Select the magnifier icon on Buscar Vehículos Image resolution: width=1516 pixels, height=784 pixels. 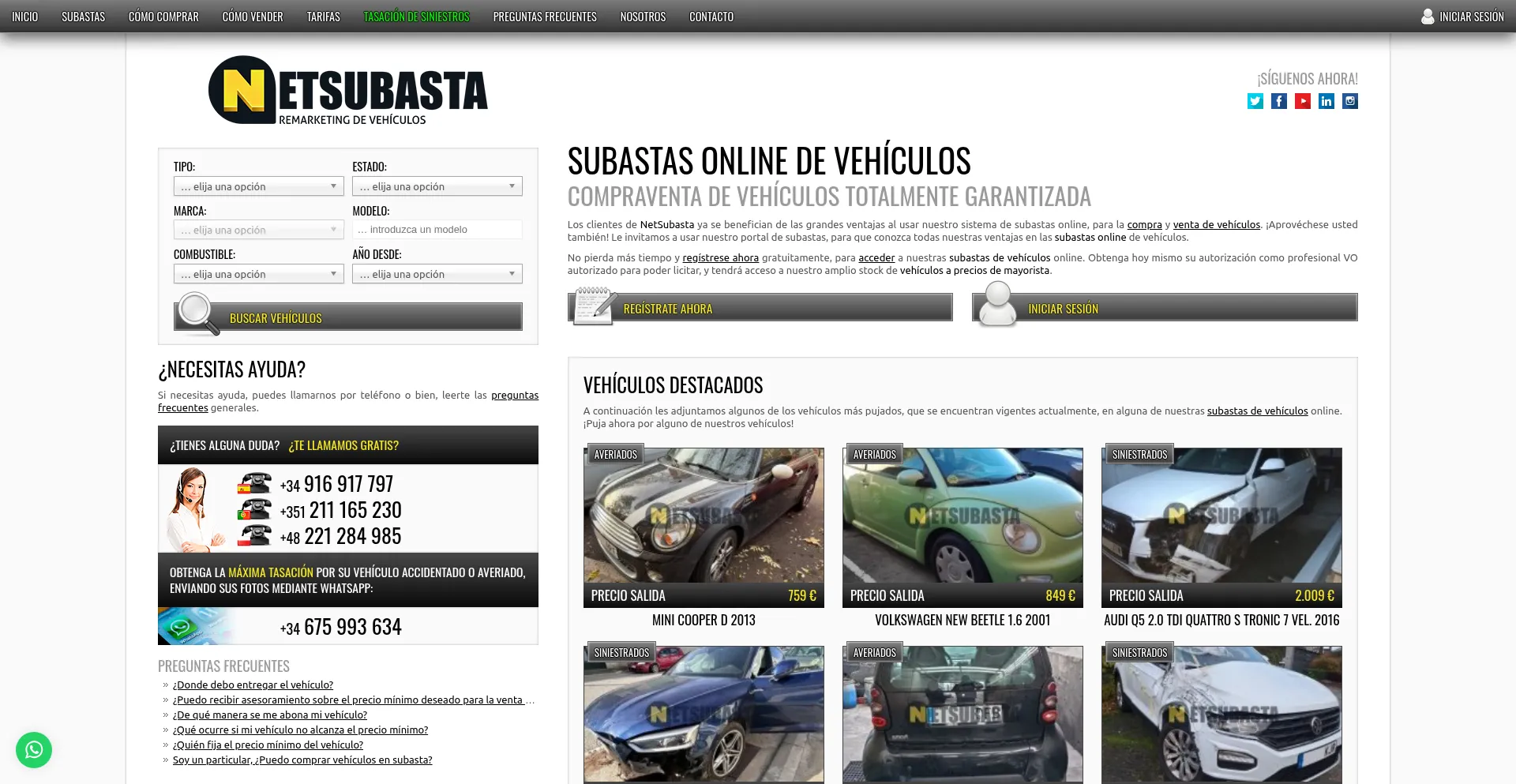pos(196,314)
